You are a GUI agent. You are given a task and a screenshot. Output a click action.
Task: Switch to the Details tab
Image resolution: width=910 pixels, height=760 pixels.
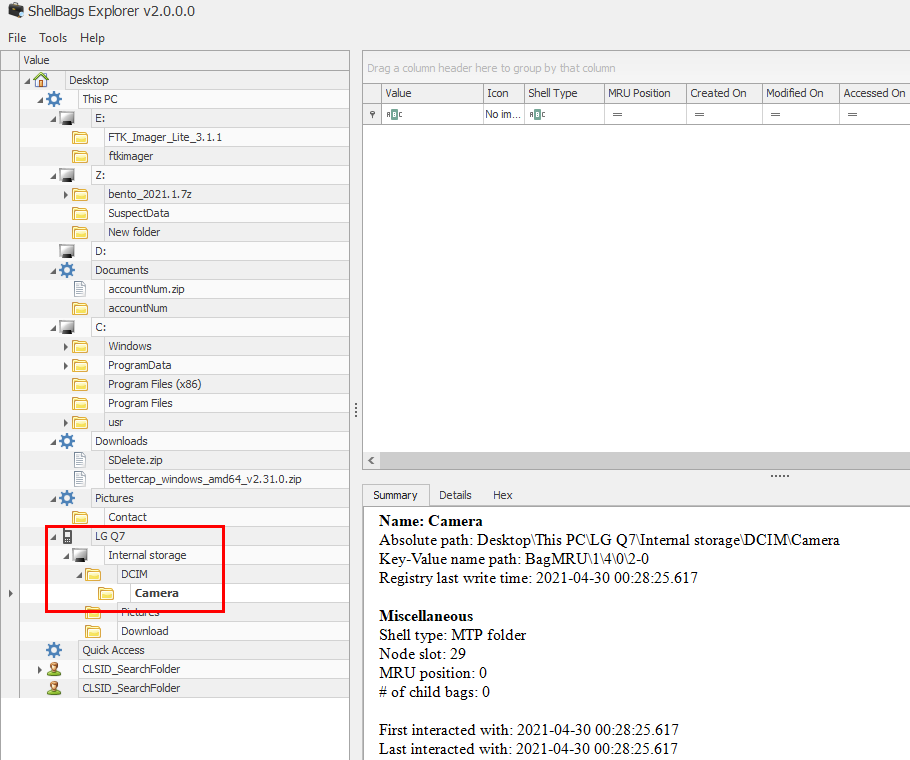coord(454,495)
